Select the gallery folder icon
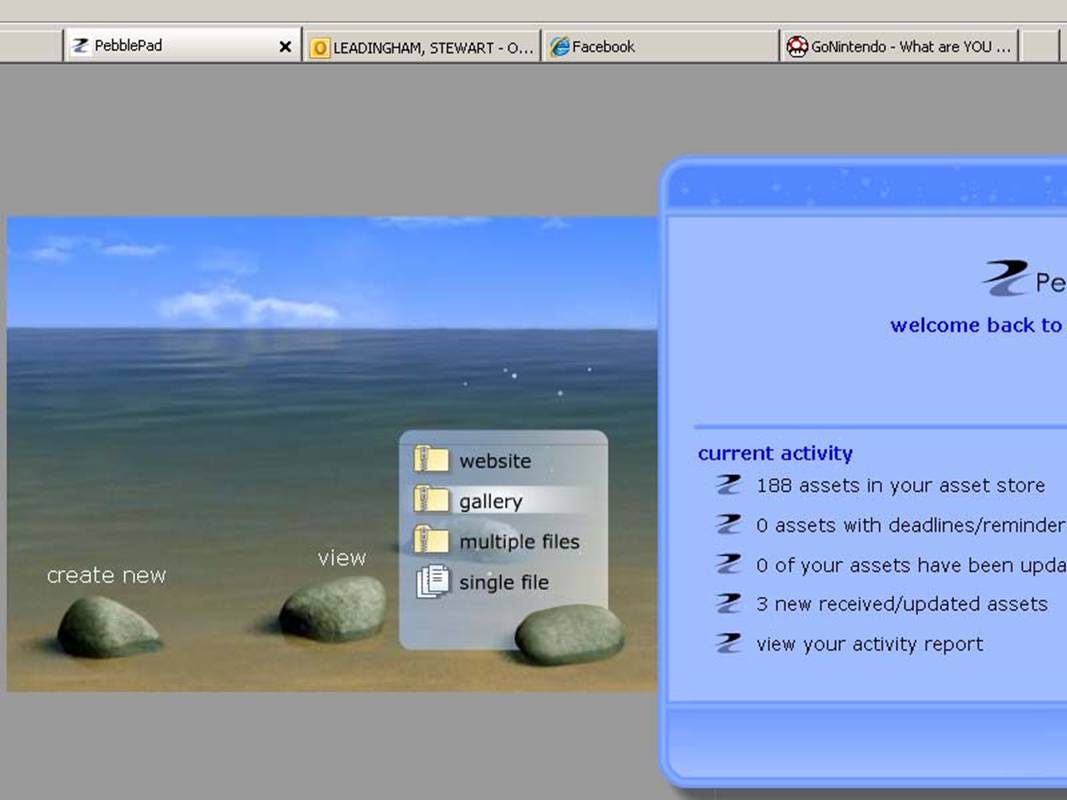Viewport: 1067px width, 800px height. coord(431,500)
